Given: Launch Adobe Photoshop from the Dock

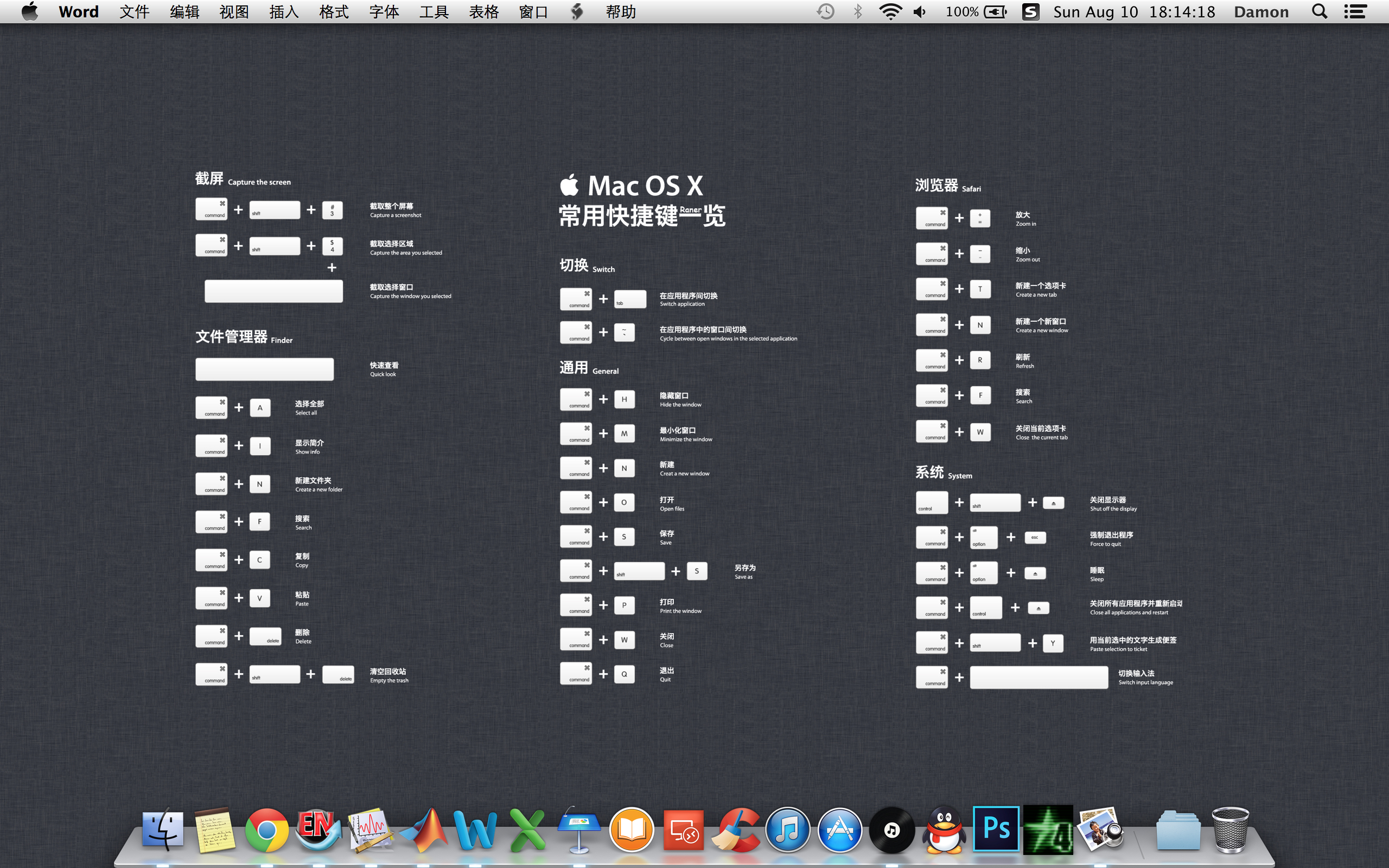Looking at the screenshot, I should pos(996,829).
